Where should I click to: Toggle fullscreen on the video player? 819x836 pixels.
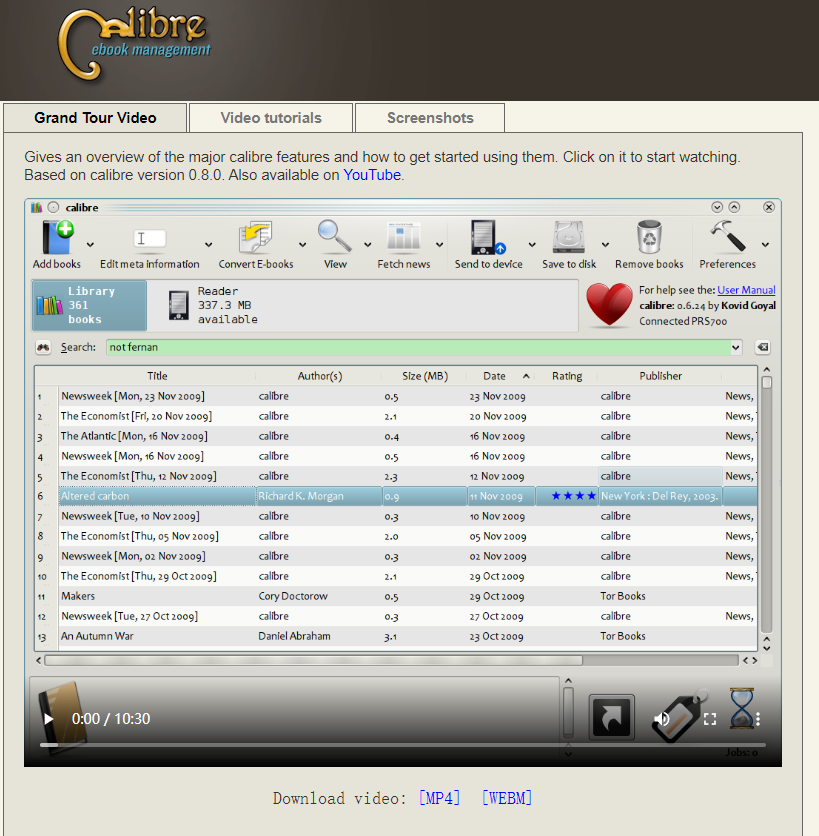710,719
